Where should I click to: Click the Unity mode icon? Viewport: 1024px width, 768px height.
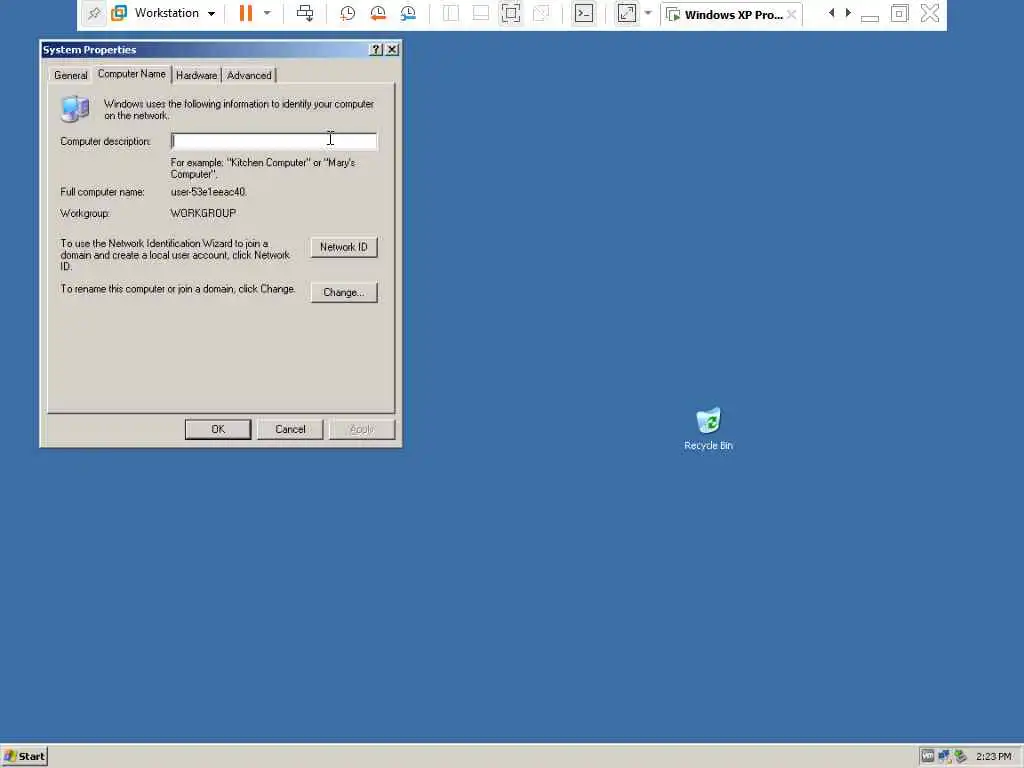click(541, 13)
